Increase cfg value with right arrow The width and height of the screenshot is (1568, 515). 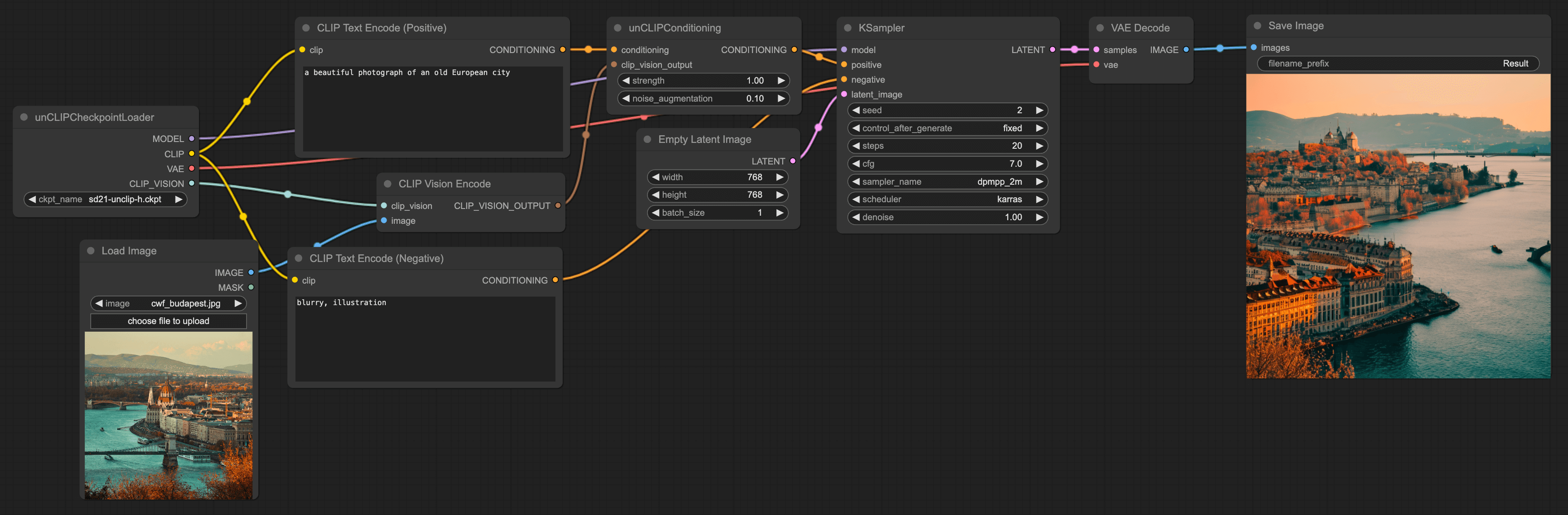pyautogui.click(x=1039, y=163)
